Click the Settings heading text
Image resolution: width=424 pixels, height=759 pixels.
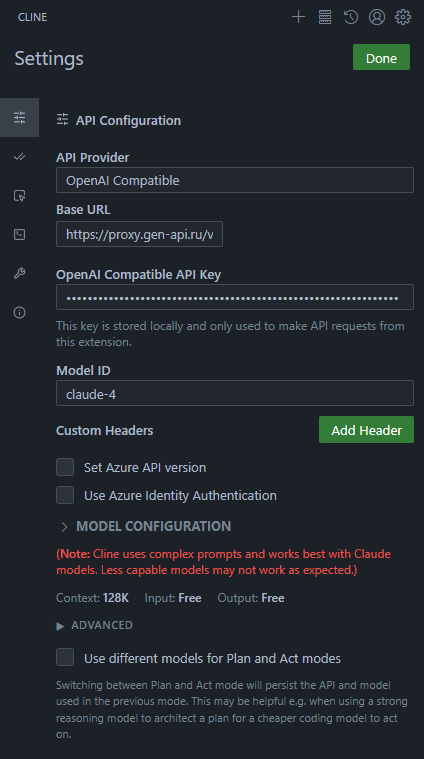[49, 59]
